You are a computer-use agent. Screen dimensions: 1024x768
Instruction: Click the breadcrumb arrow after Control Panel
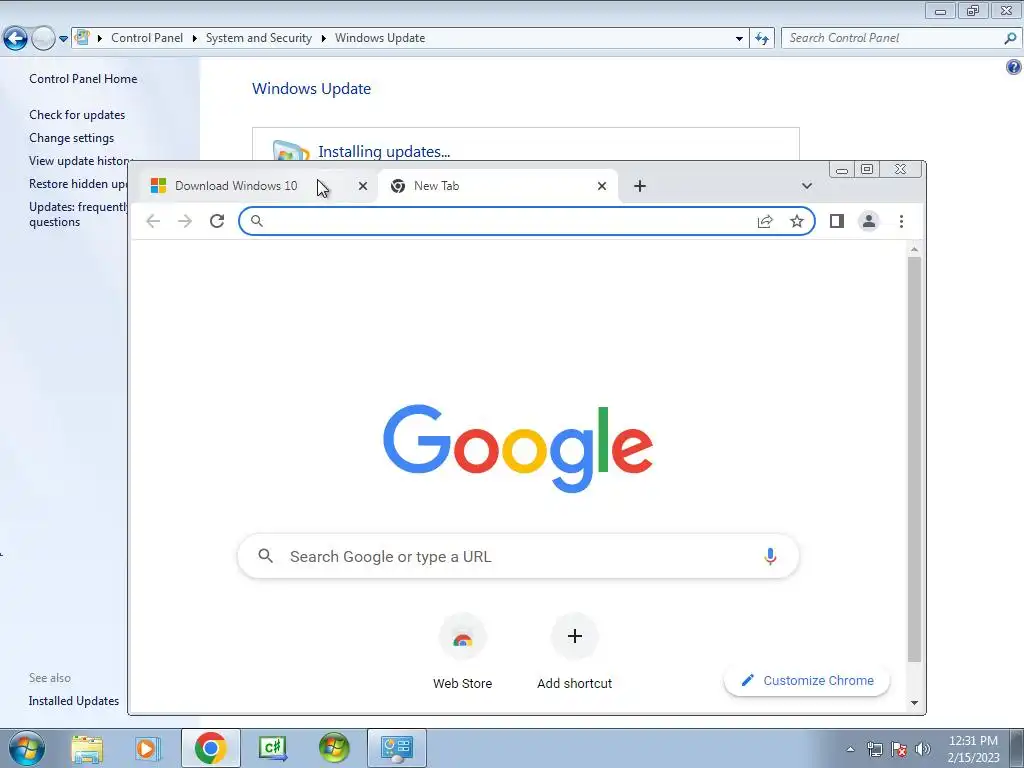point(195,39)
